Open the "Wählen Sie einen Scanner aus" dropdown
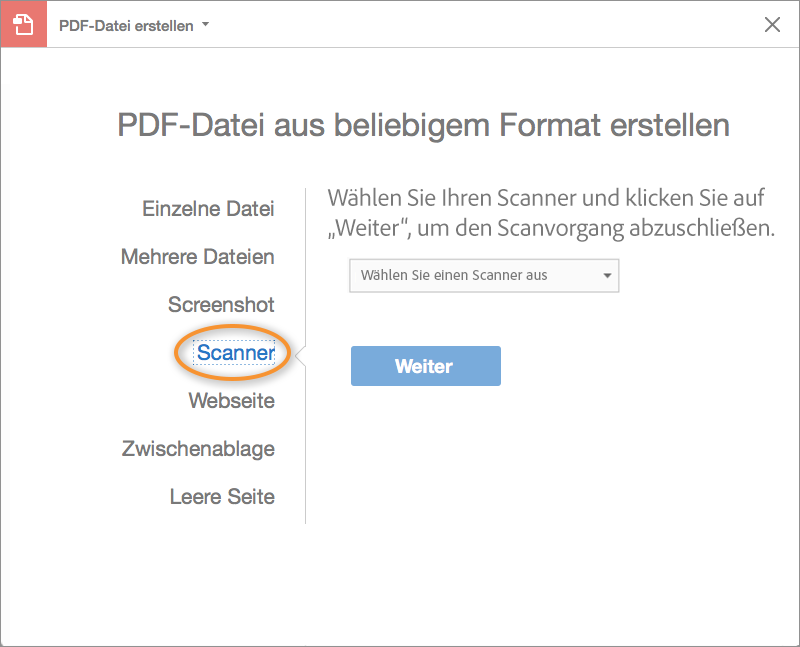Screen dimensions: 800x647 pos(484,276)
